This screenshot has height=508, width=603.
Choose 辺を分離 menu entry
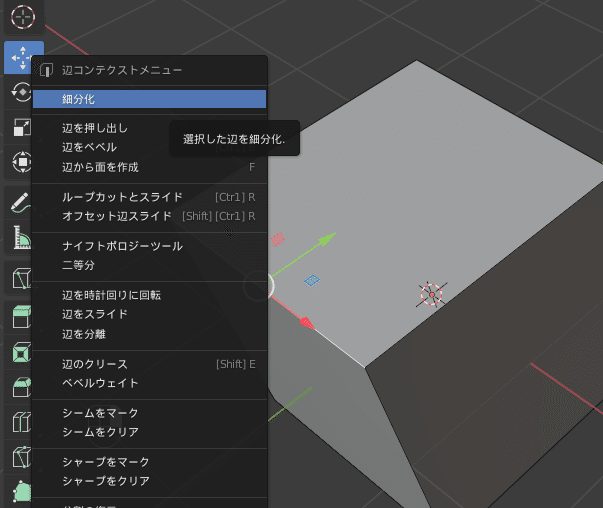(x=149, y=334)
